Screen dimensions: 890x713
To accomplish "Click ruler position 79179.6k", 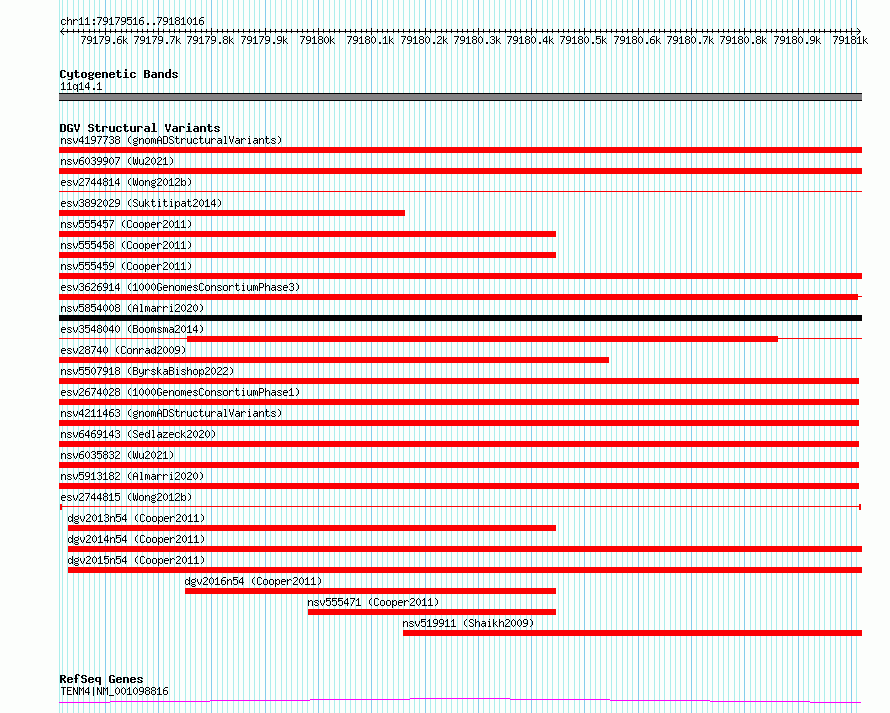I will (104, 40).
